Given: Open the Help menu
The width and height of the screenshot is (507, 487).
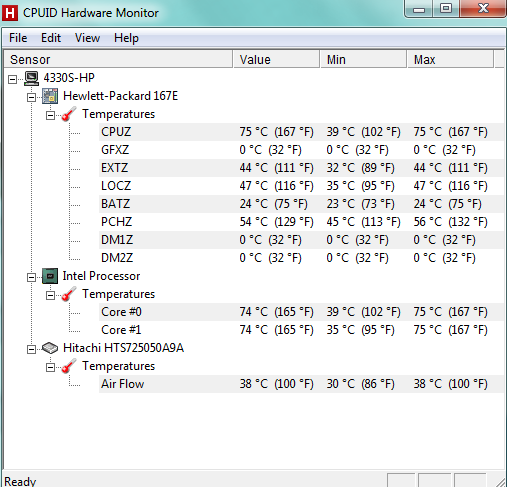Looking at the screenshot, I should click(126, 38).
